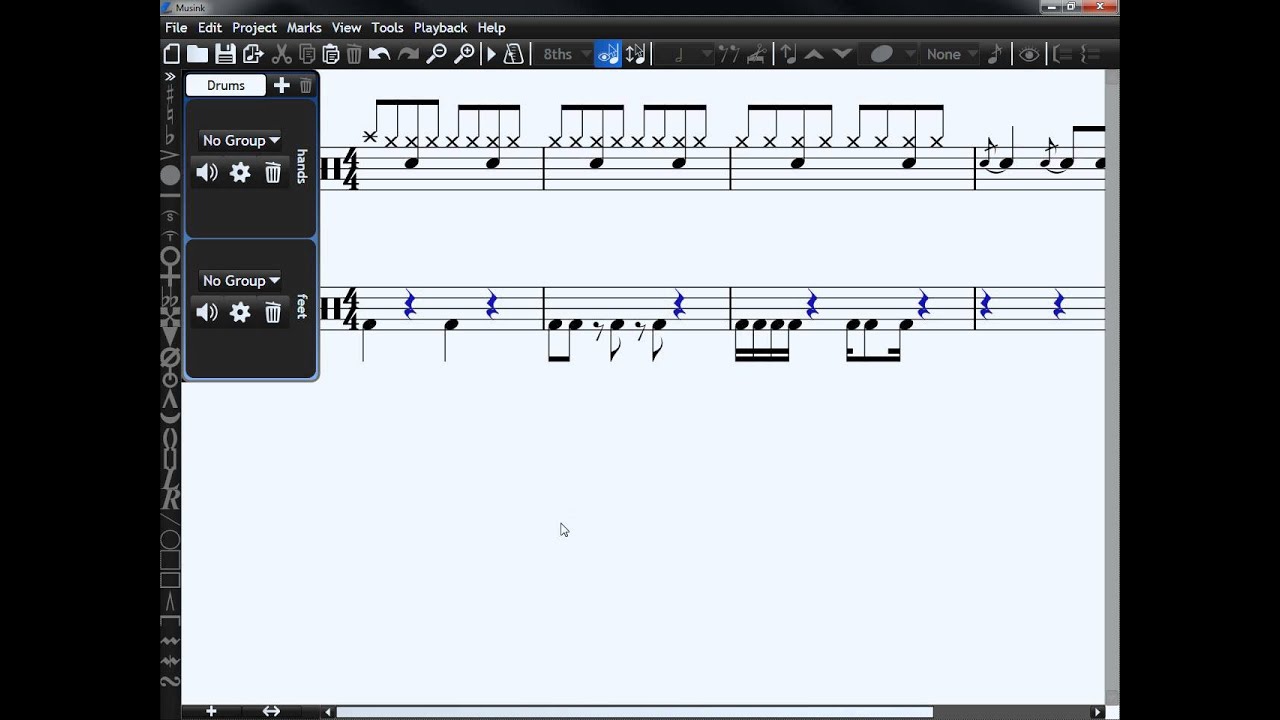This screenshot has width=1280, height=720.
Task: Undo the last action
Action: point(379,54)
